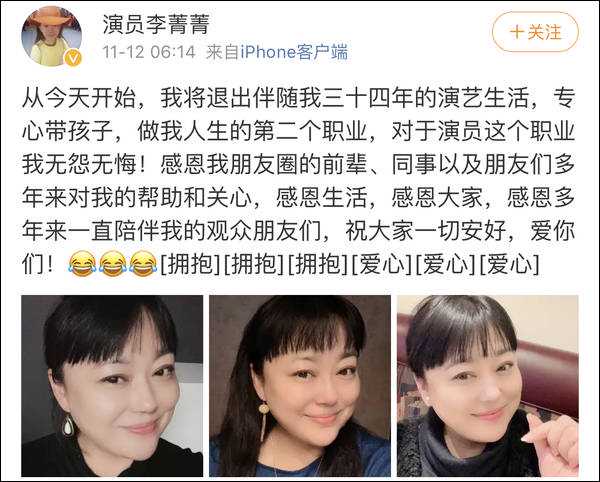
Task: Open selfie photo with tassel earring
Action: (x=300, y=386)
